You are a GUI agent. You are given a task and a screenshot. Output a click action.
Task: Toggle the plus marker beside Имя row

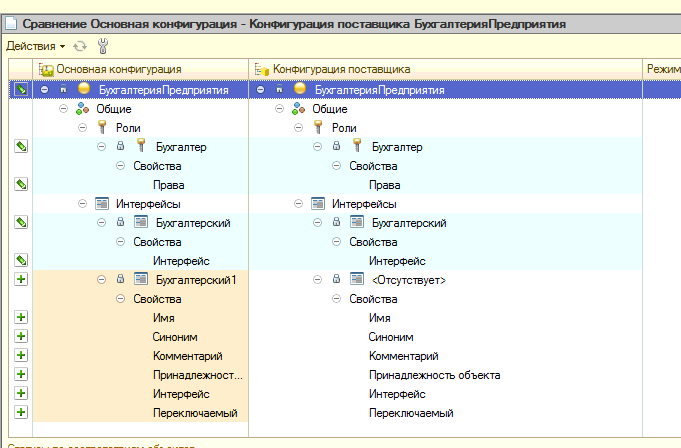21,318
